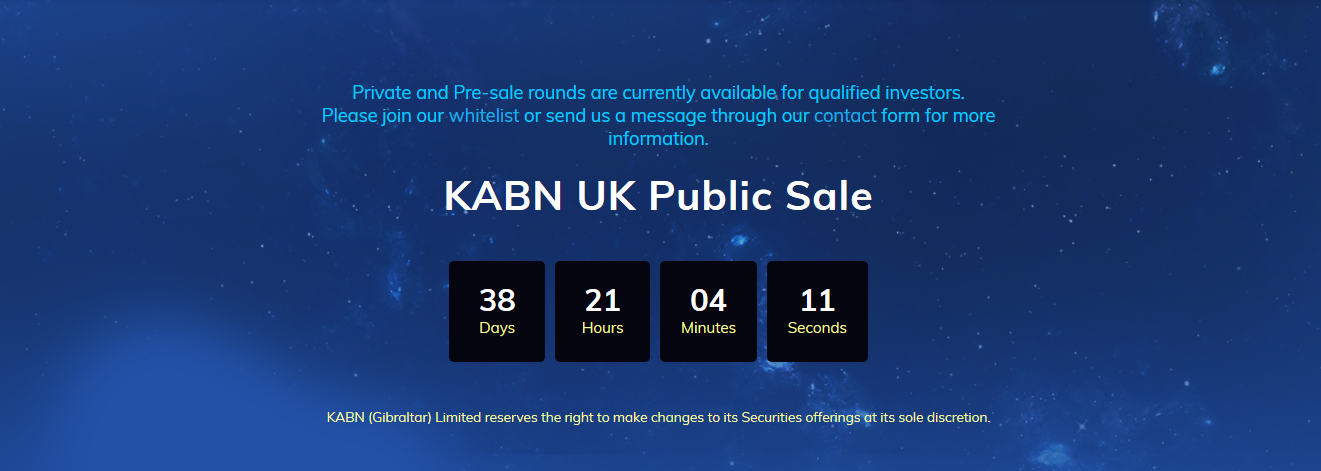Click the Hours label under 21
This screenshot has height=471, width=1321.
pyautogui.click(x=603, y=328)
